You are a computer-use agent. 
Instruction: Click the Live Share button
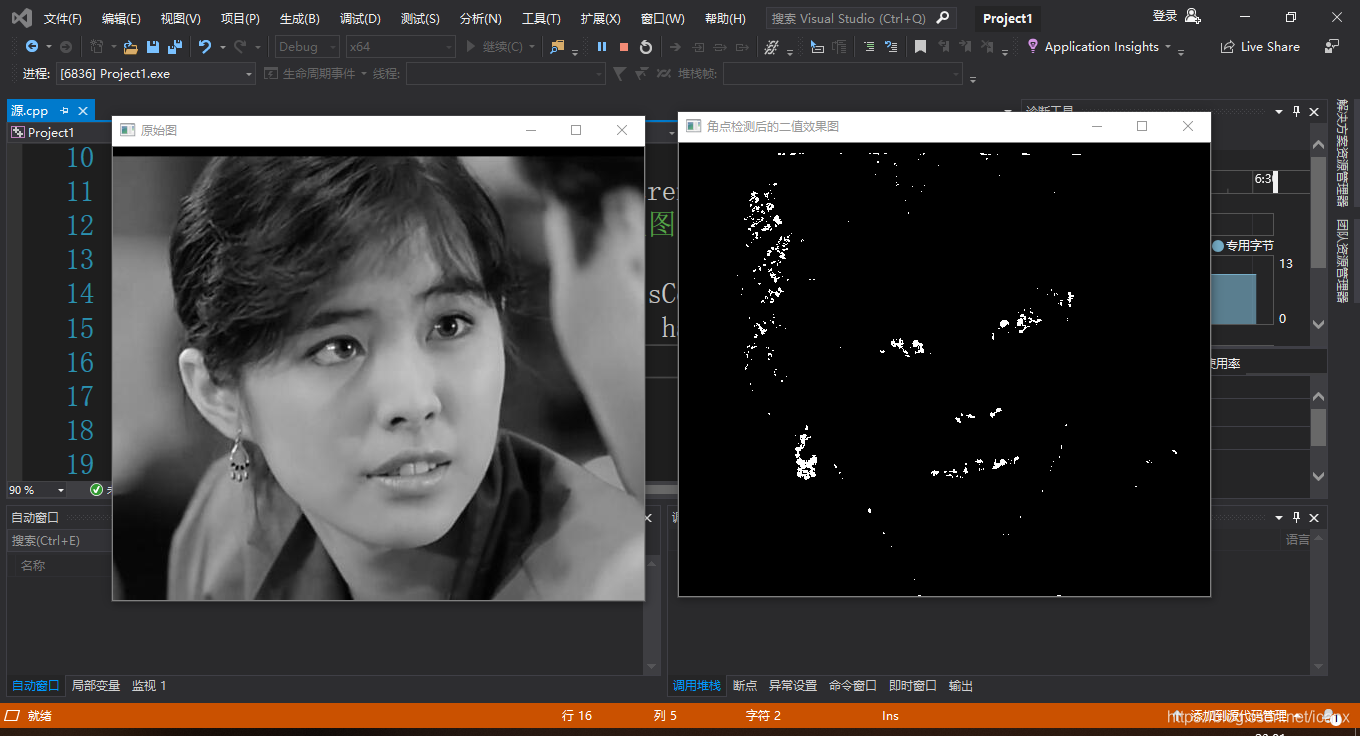click(x=1260, y=47)
